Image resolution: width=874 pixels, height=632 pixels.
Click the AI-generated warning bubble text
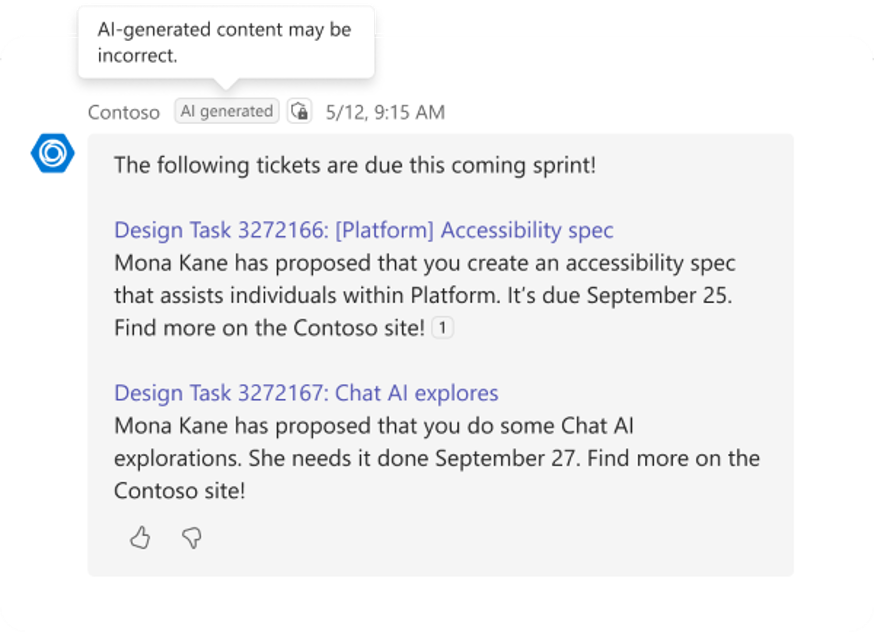point(224,42)
